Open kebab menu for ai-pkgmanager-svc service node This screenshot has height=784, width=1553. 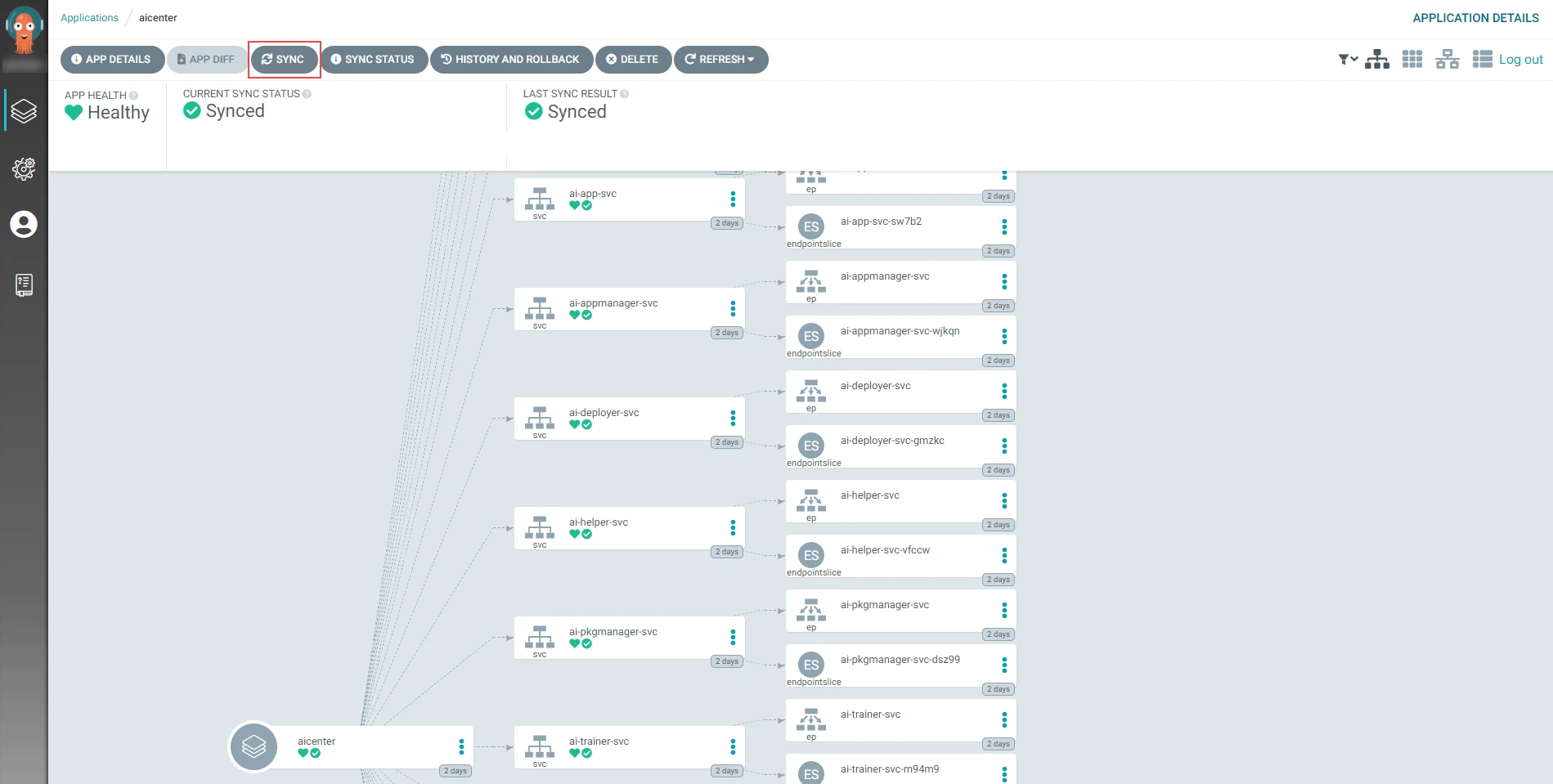coord(733,638)
